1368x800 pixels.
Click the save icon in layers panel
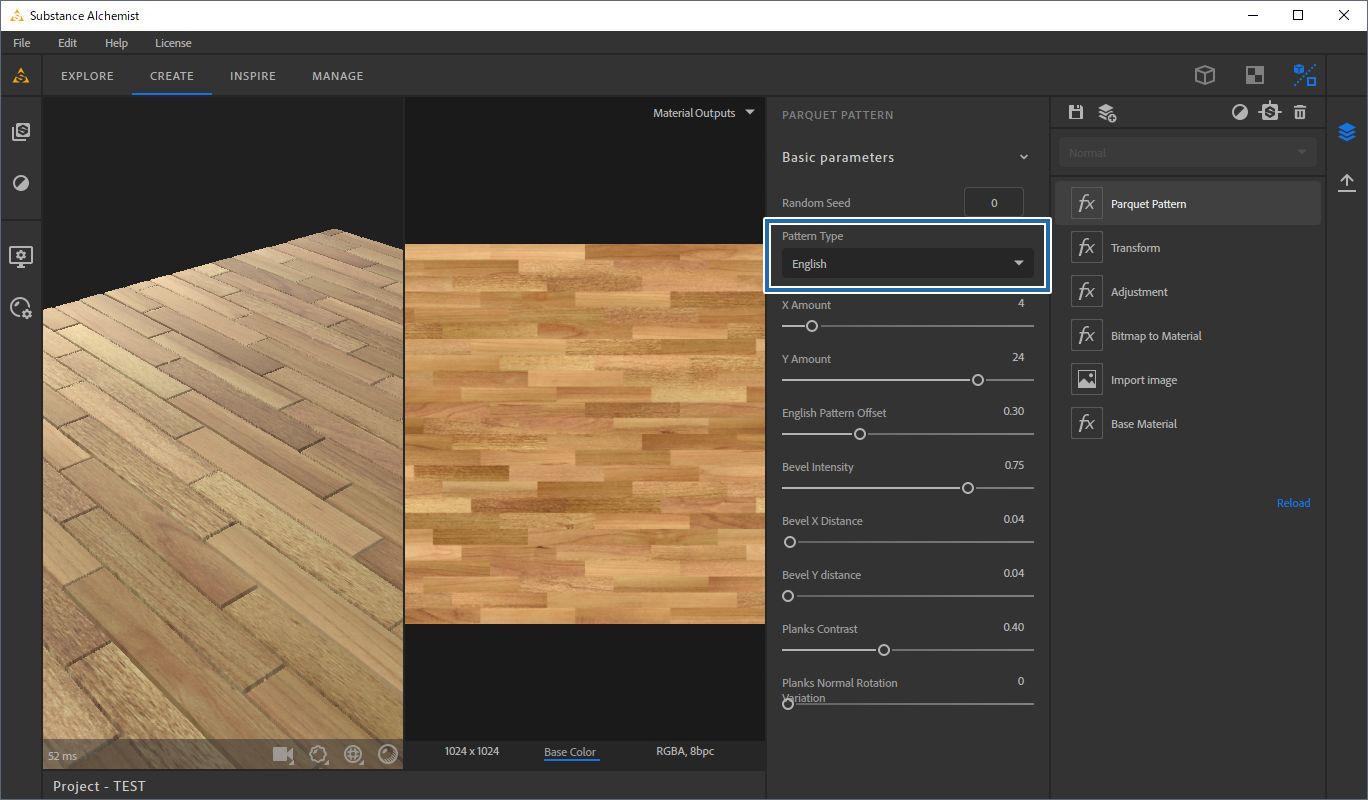[x=1076, y=112]
